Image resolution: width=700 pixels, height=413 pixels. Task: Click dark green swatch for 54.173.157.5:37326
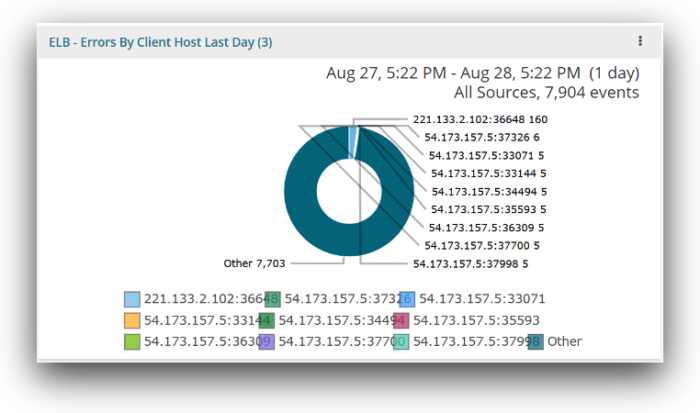(273, 298)
